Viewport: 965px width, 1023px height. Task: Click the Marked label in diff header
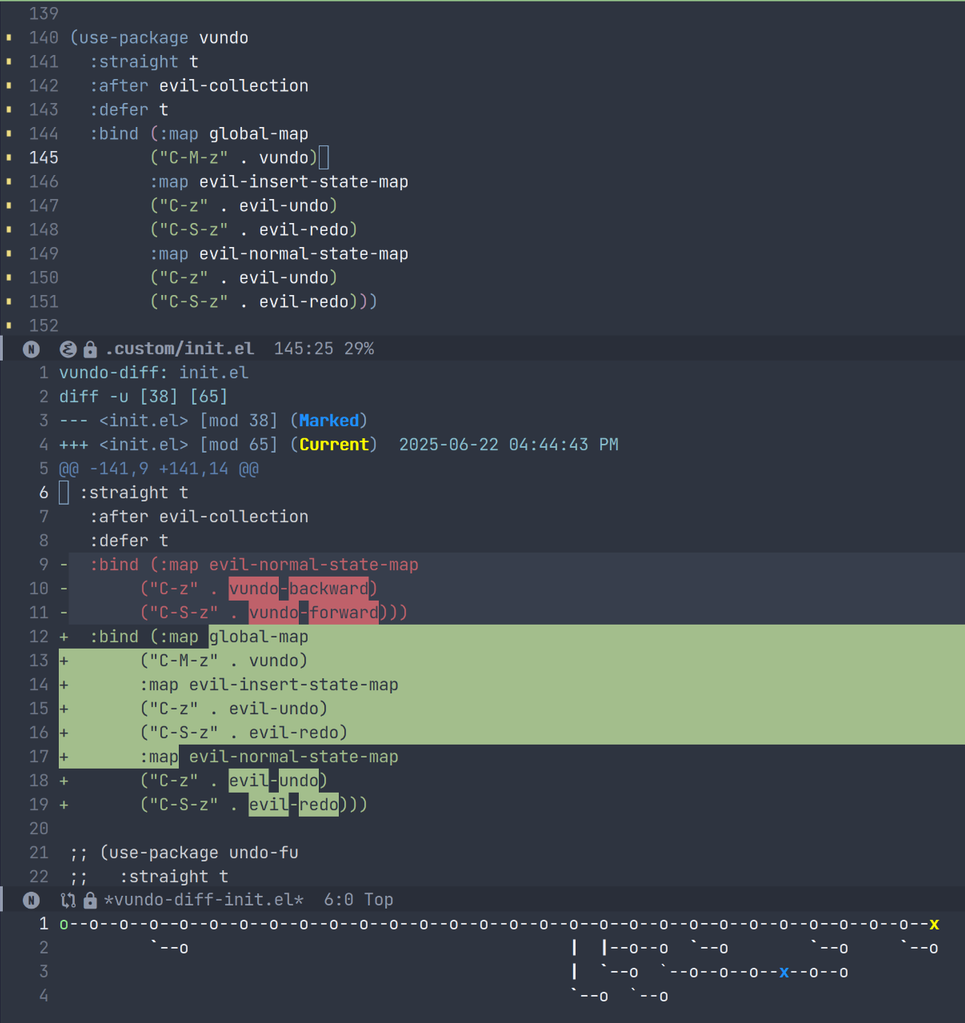click(329, 421)
